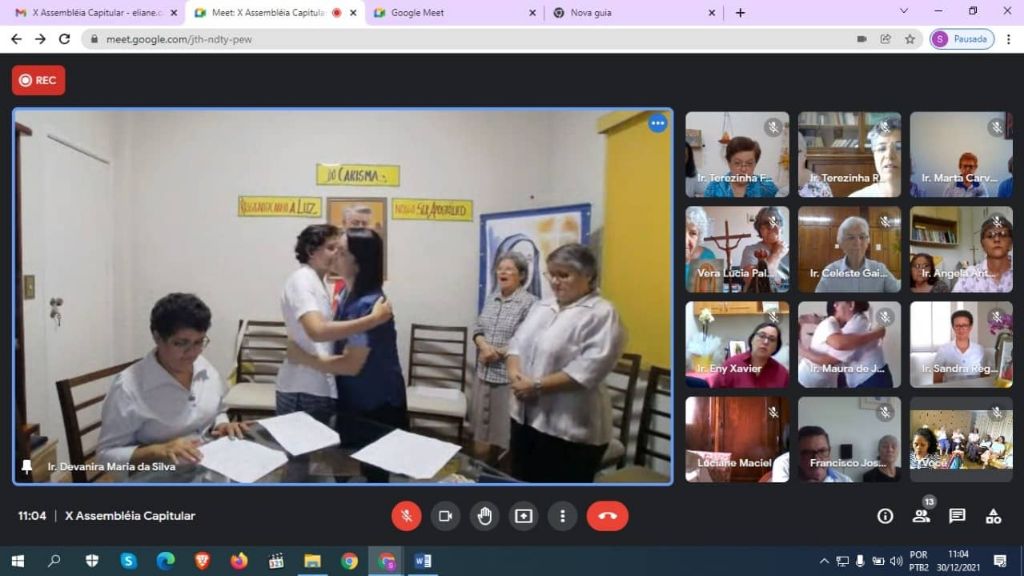The height and width of the screenshot is (576, 1024).
Task: Open options on Devanira's main video tile
Action: 657,123
